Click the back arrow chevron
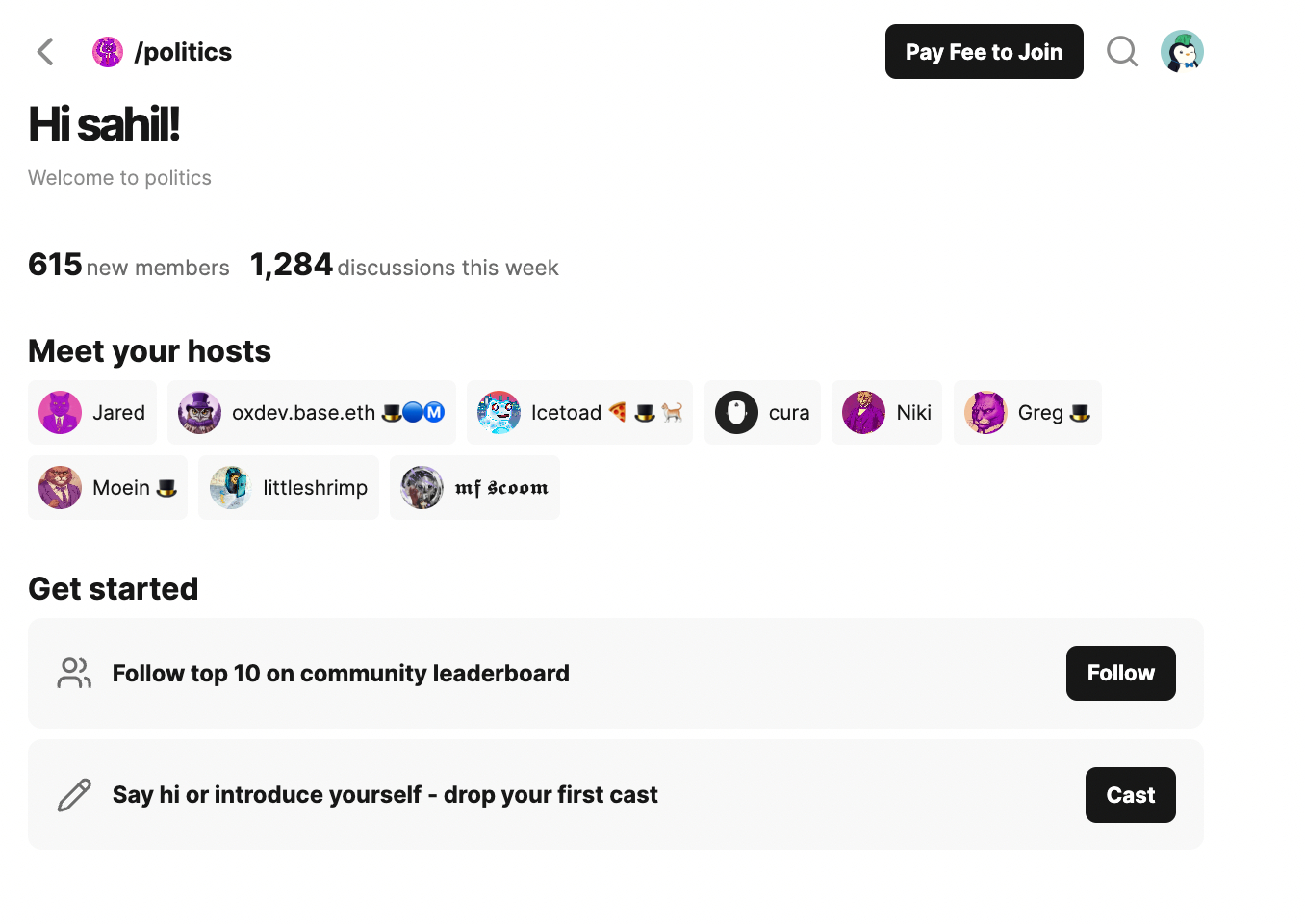1305x924 pixels. [x=45, y=52]
